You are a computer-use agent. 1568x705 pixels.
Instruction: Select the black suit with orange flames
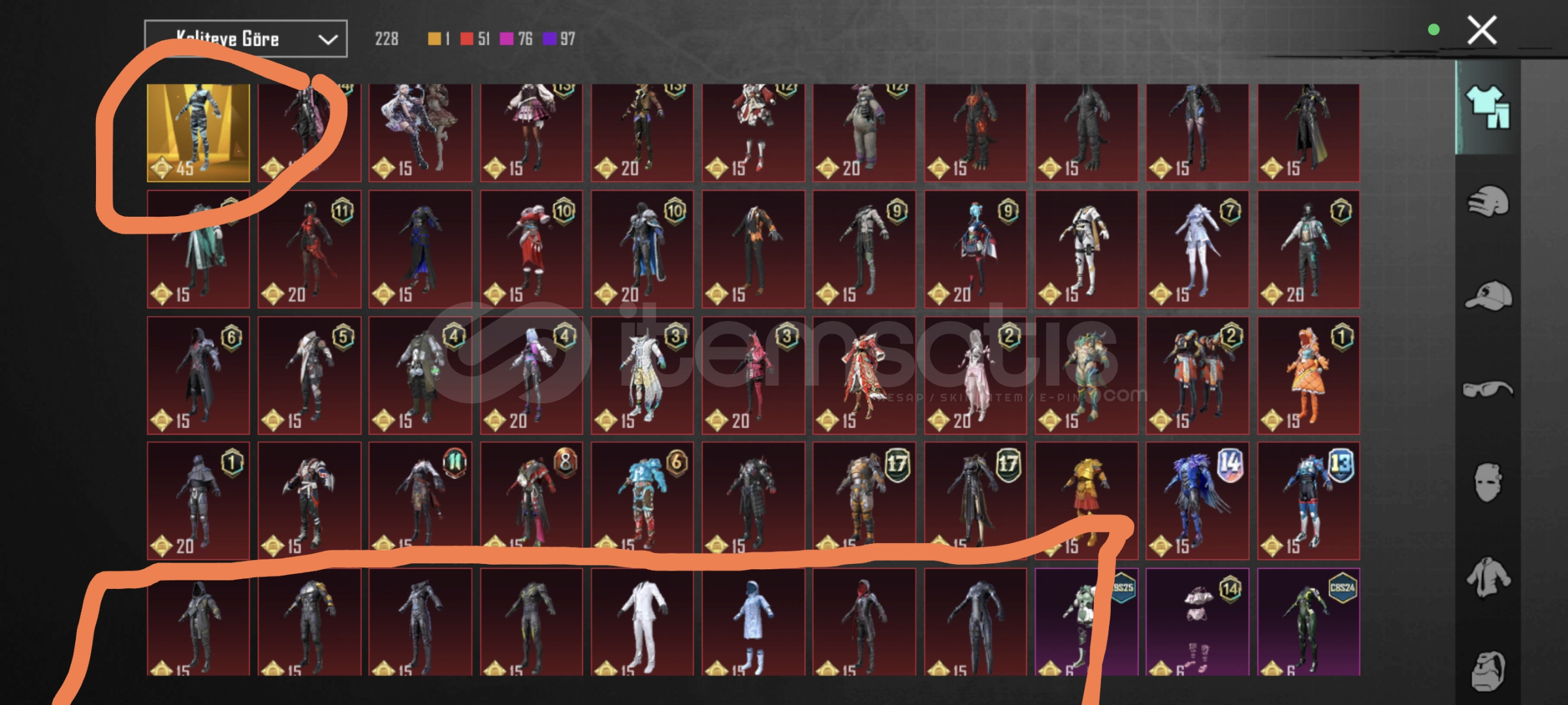(x=753, y=249)
